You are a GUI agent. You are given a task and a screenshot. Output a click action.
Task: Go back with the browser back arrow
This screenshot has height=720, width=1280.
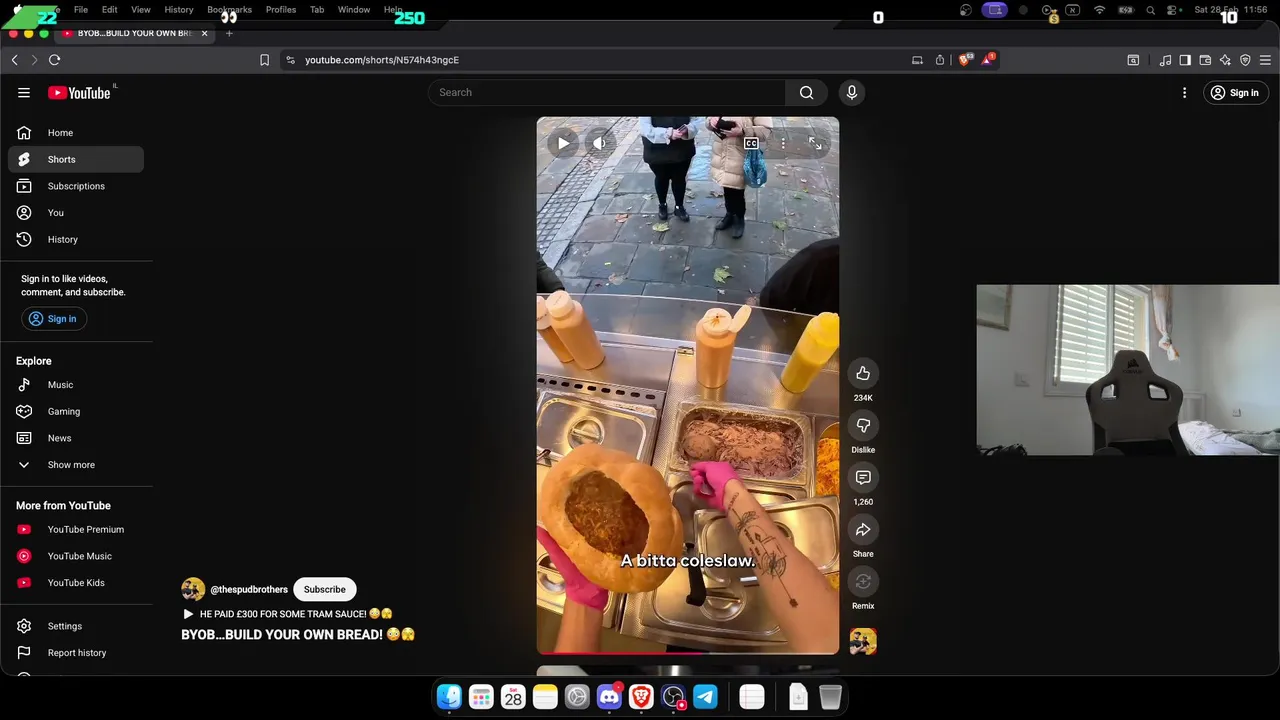click(15, 60)
